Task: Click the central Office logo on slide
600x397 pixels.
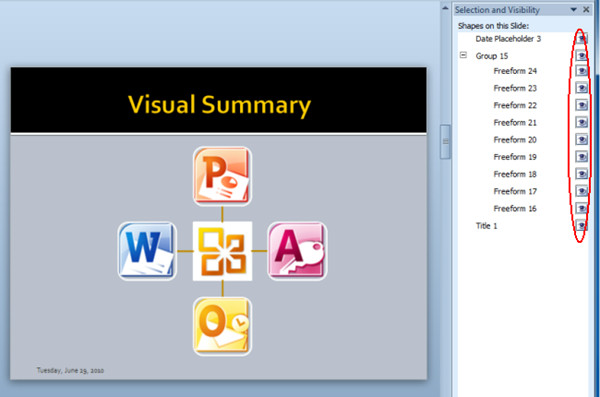Action: pyautogui.click(x=222, y=251)
